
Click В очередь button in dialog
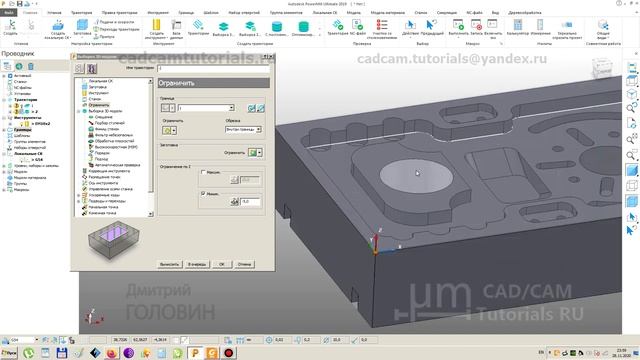click(x=197, y=264)
